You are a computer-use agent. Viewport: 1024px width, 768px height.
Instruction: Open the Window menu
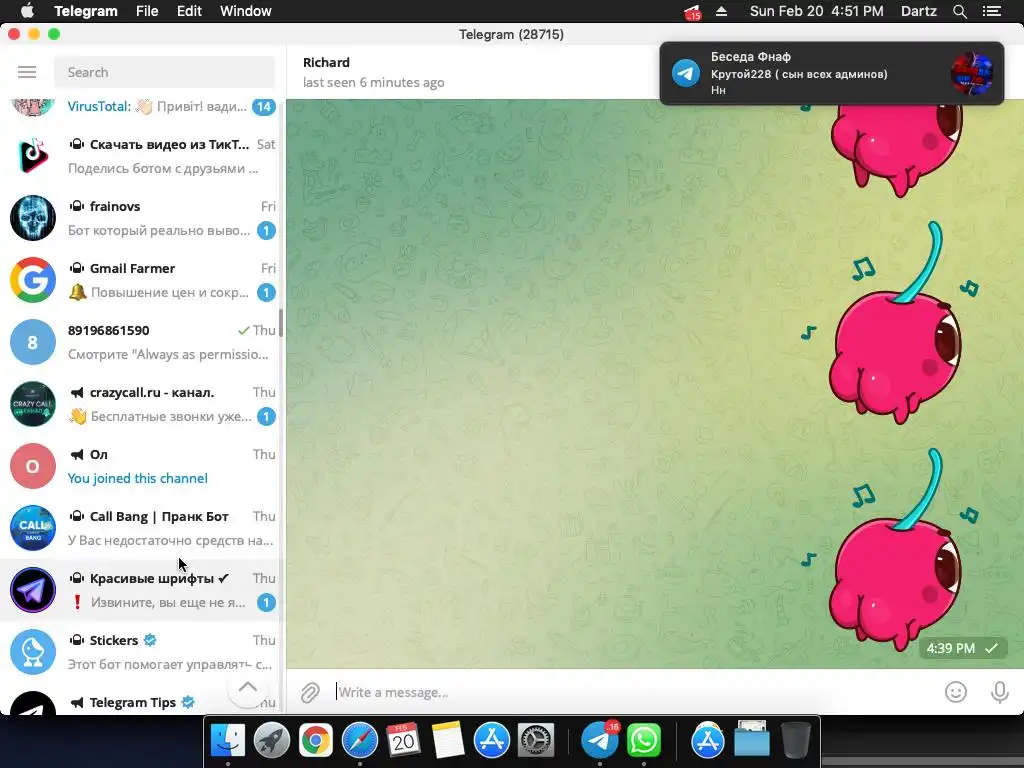point(246,11)
